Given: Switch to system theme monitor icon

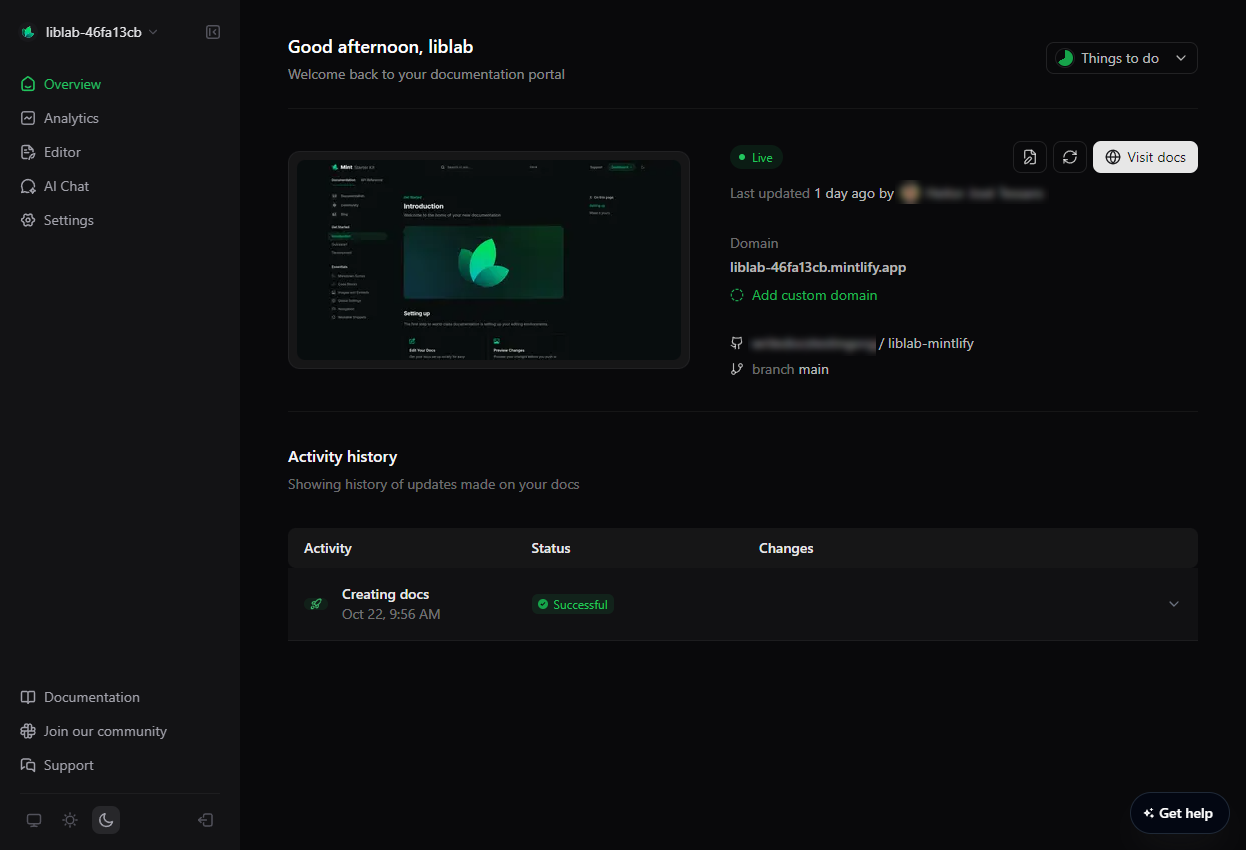Looking at the screenshot, I should pyautogui.click(x=34, y=820).
